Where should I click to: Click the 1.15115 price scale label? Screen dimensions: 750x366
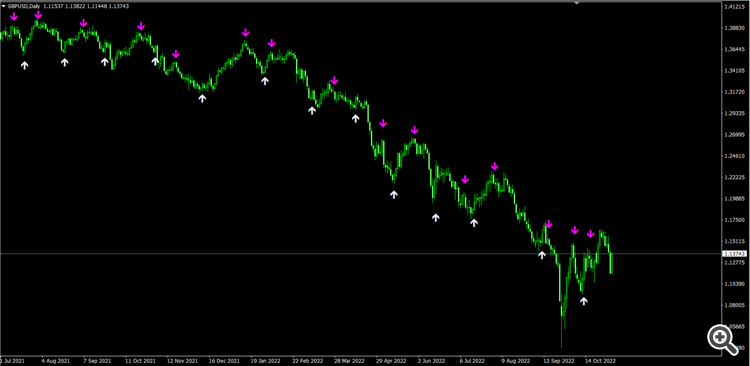[x=734, y=241]
